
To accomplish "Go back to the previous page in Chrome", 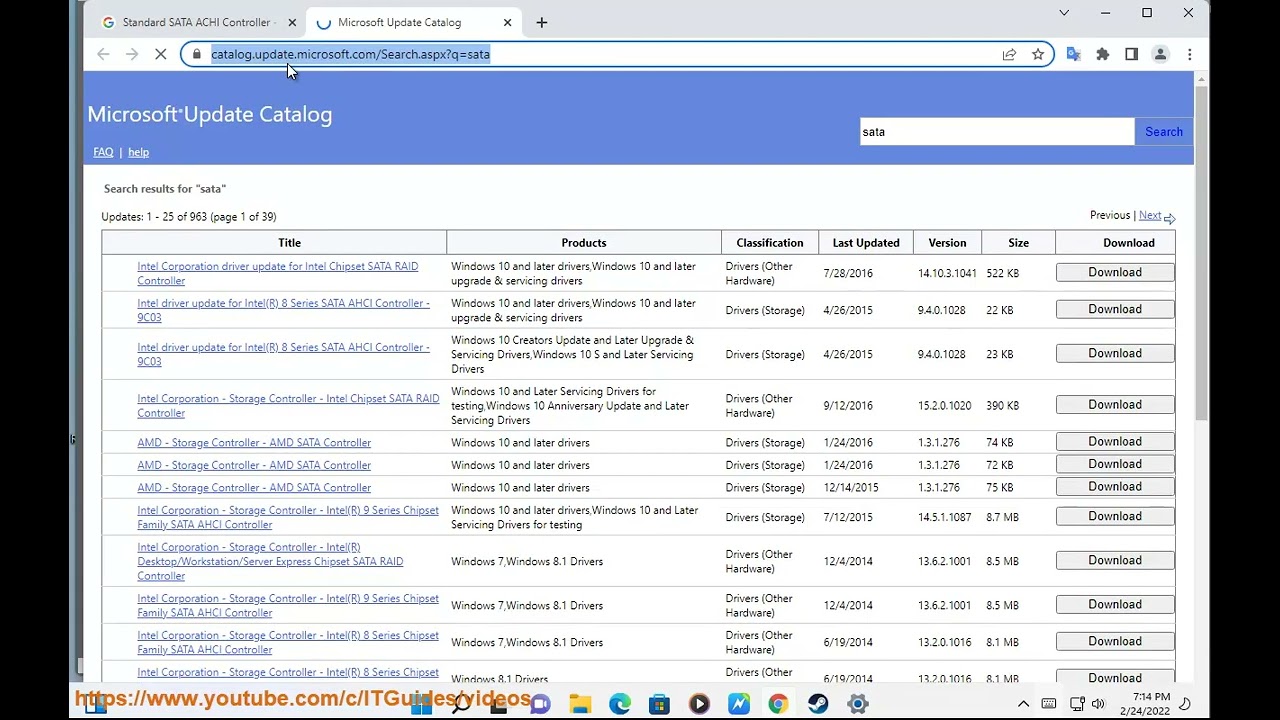I will click(103, 54).
